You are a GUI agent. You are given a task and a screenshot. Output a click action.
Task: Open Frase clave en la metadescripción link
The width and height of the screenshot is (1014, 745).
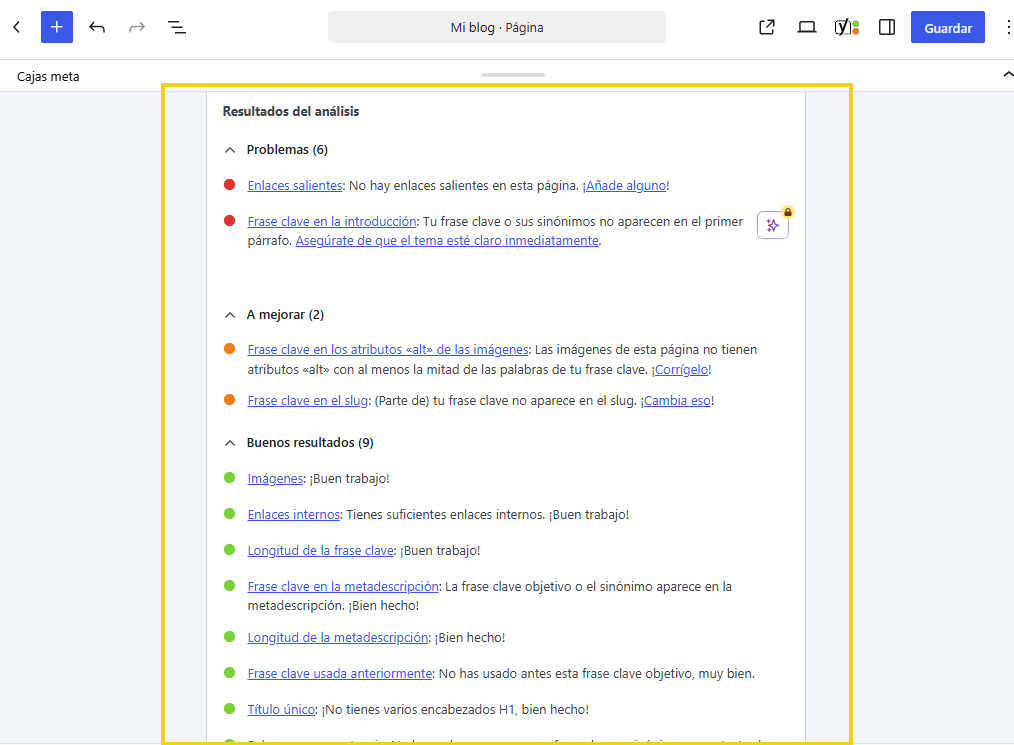pyautogui.click(x=343, y=587)
